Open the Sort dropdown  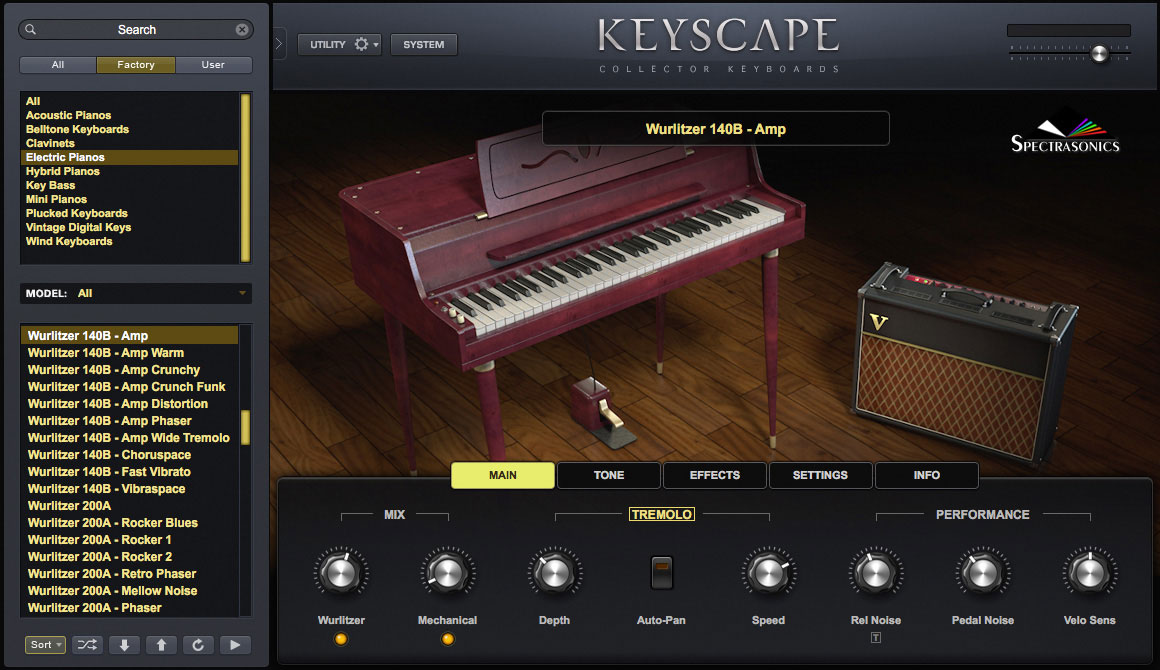44,645
